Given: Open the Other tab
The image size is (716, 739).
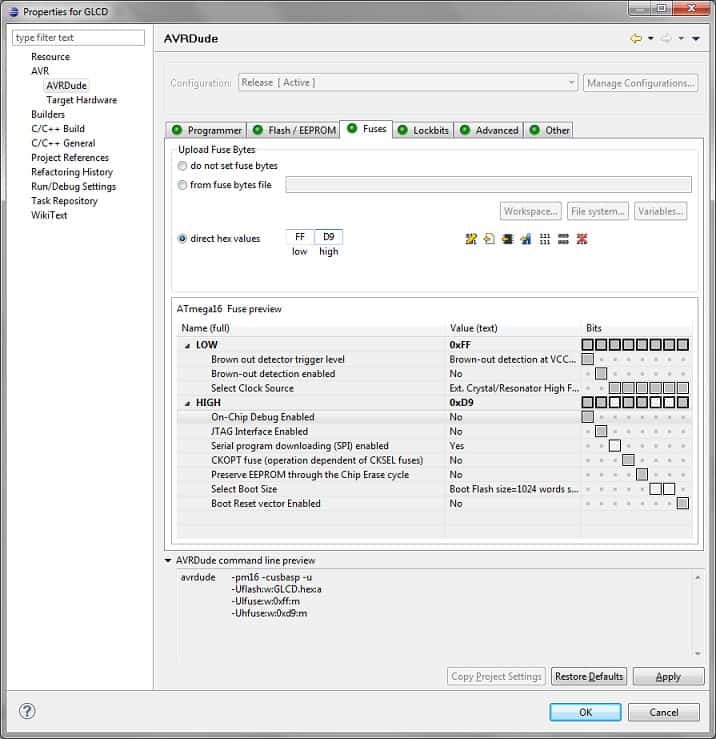Looking at the screenshot, I should click(549, 130).
